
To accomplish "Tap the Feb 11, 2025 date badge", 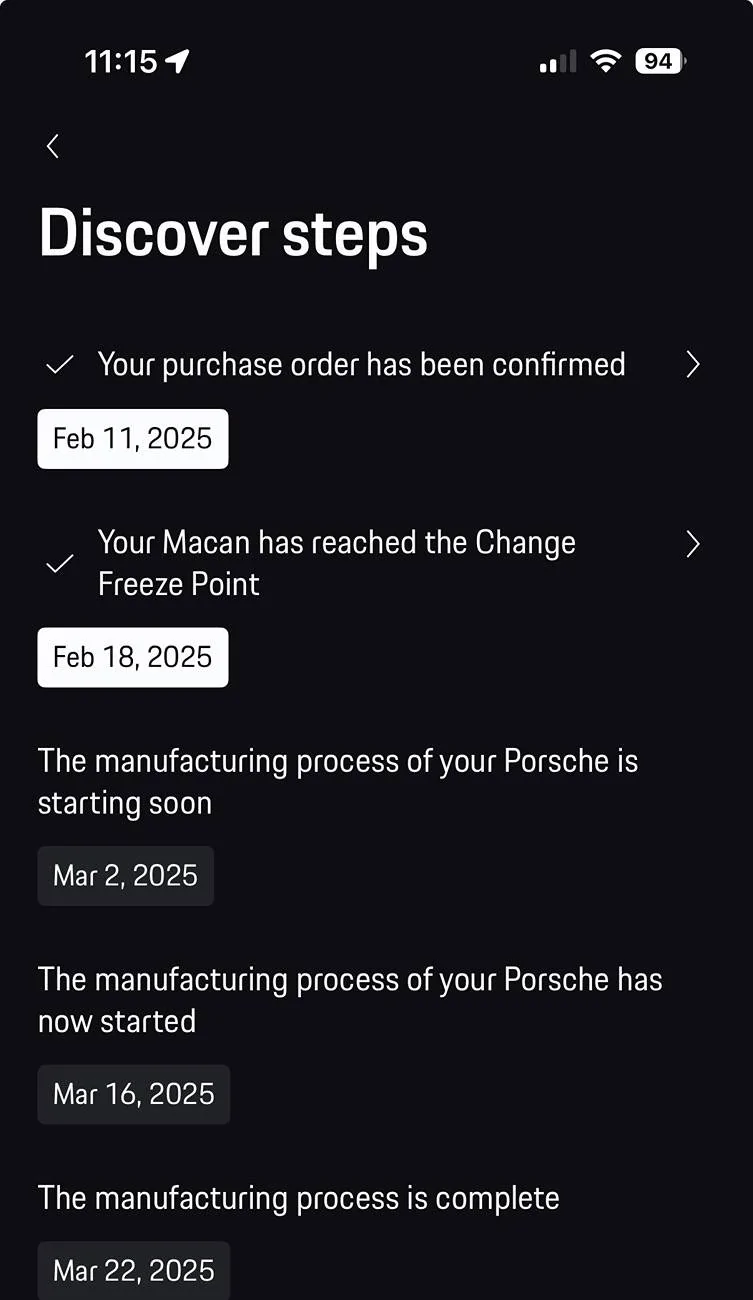I will (133, 439).
